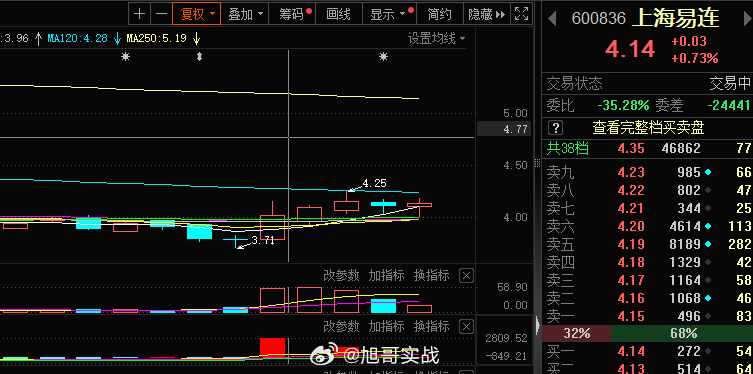The height and width of the screenshot is (374, 753).
Task: Click the 4.25 high price annotation
Action: click(374, 183)
